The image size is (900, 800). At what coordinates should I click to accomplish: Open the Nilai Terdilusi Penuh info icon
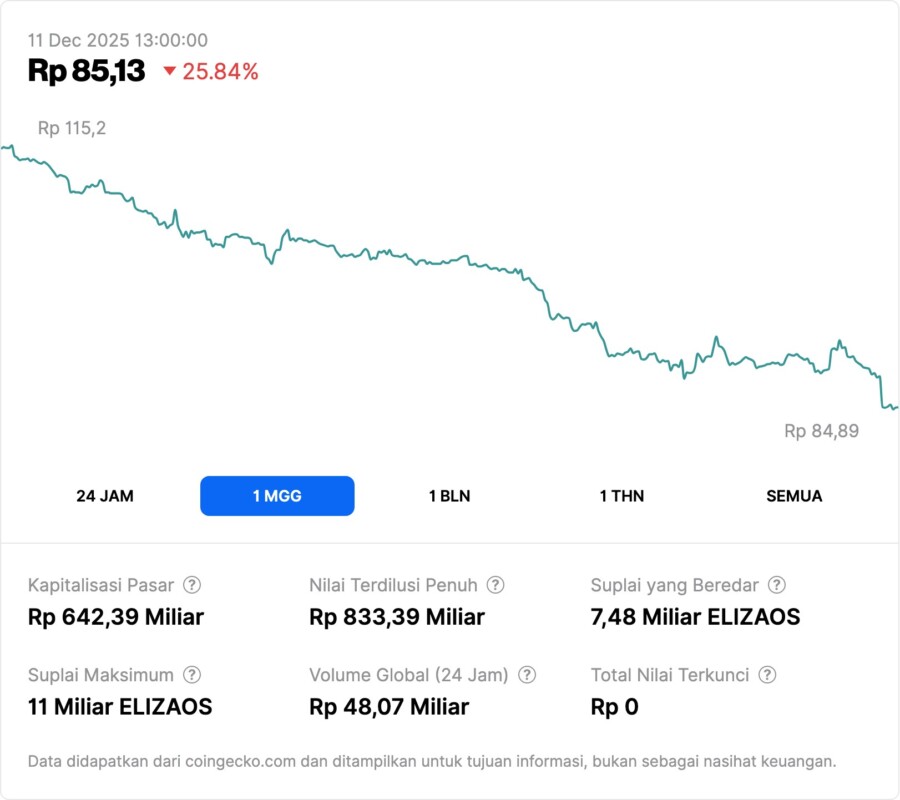pyautogui.click(x=495, y=585)
